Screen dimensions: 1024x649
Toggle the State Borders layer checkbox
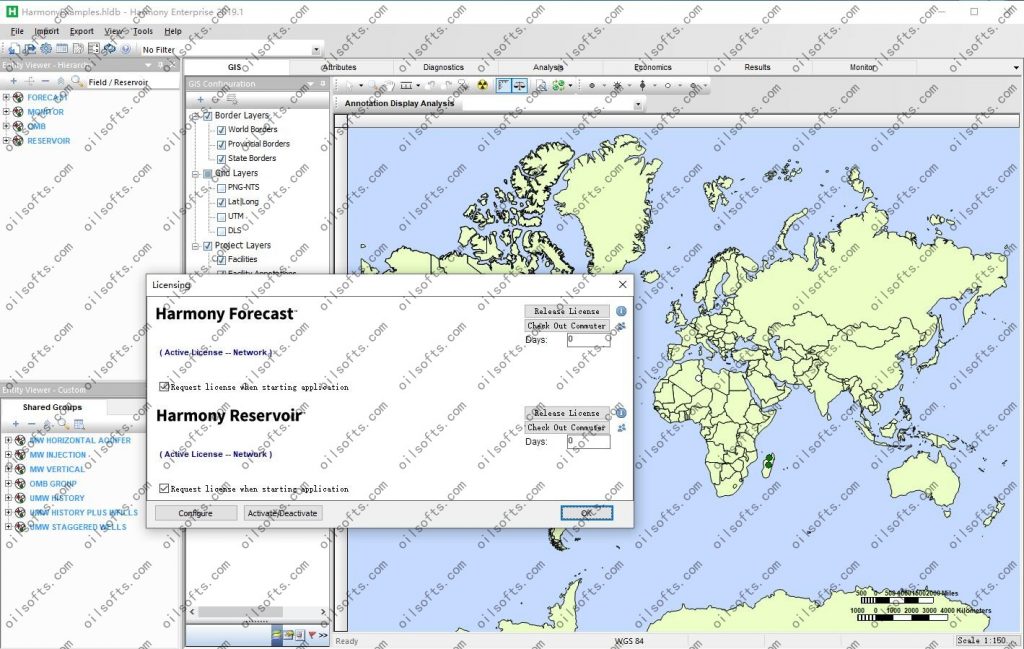pyautogui.click(x=221, y=159)
